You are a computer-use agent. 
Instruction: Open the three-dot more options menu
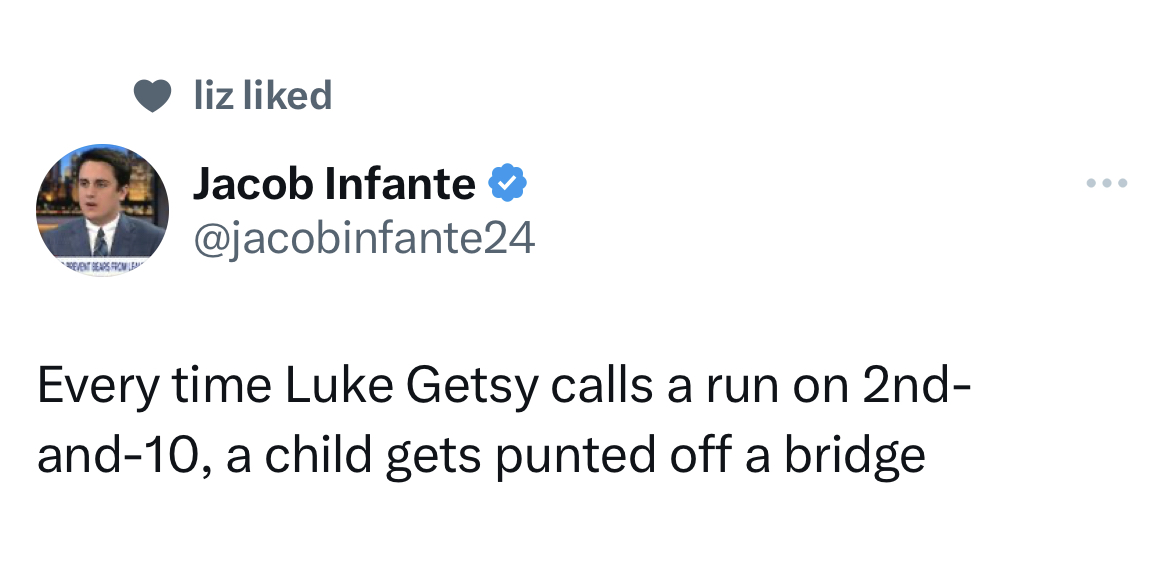[1107, 184]
